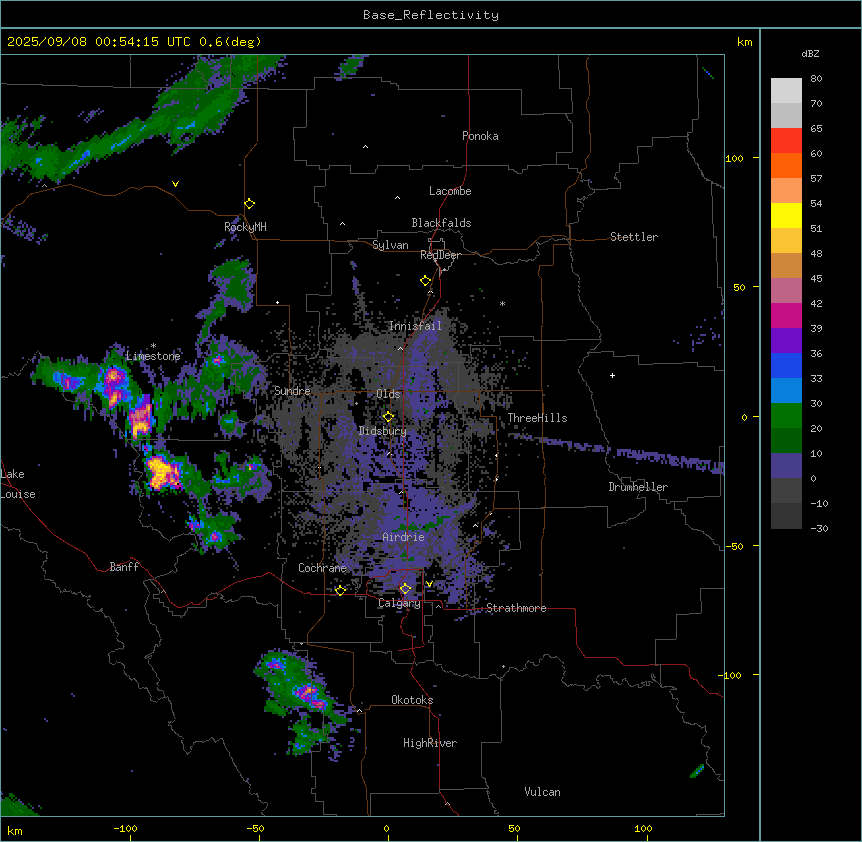This screenshot has width=862, height=842.
Task: Click the white plus marker west of Drumheller
Action: [x=612, y=375]
